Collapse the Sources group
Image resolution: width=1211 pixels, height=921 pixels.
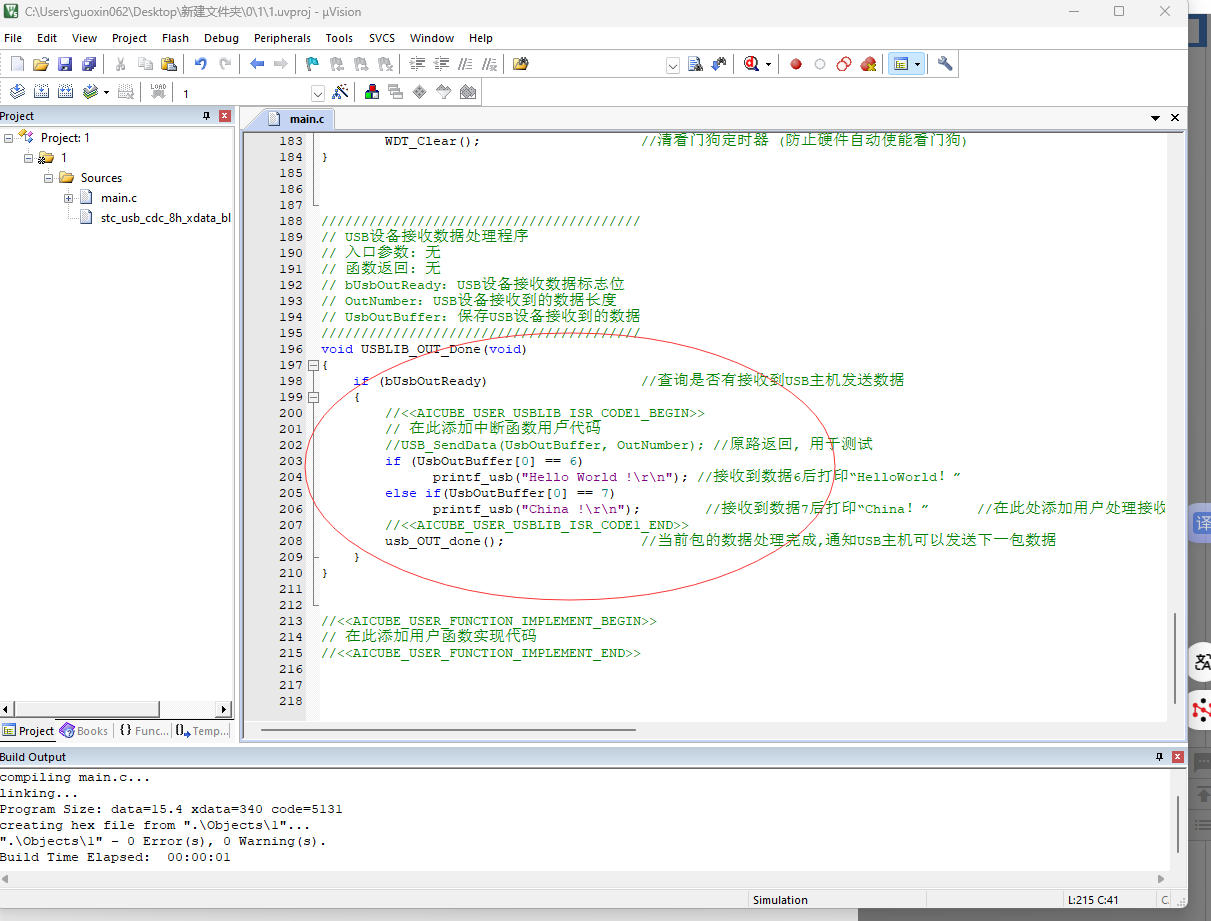tap(49, 178)
